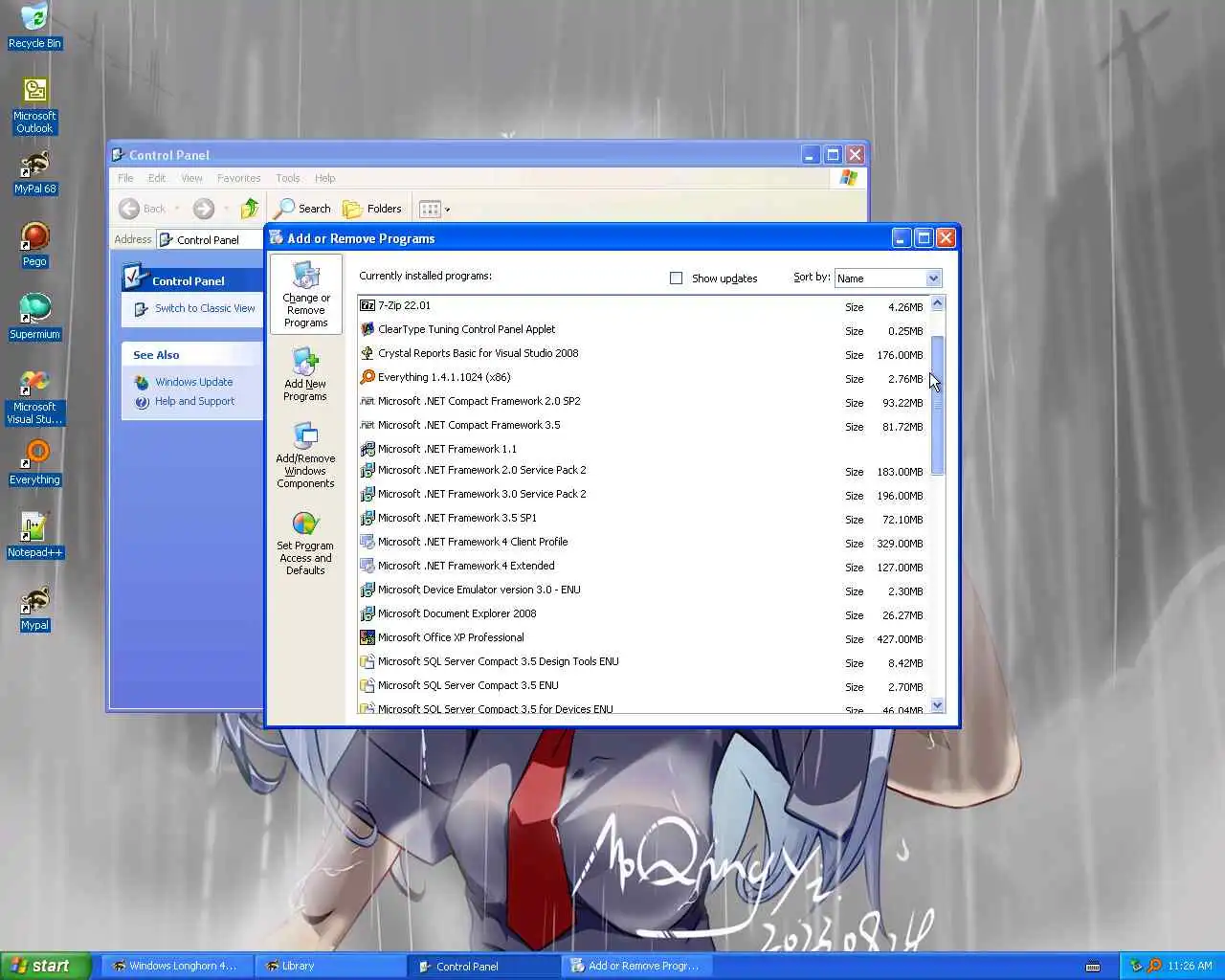
Task: Select Microsoft .NET Framework 1.1 entry
Action: 642,449
